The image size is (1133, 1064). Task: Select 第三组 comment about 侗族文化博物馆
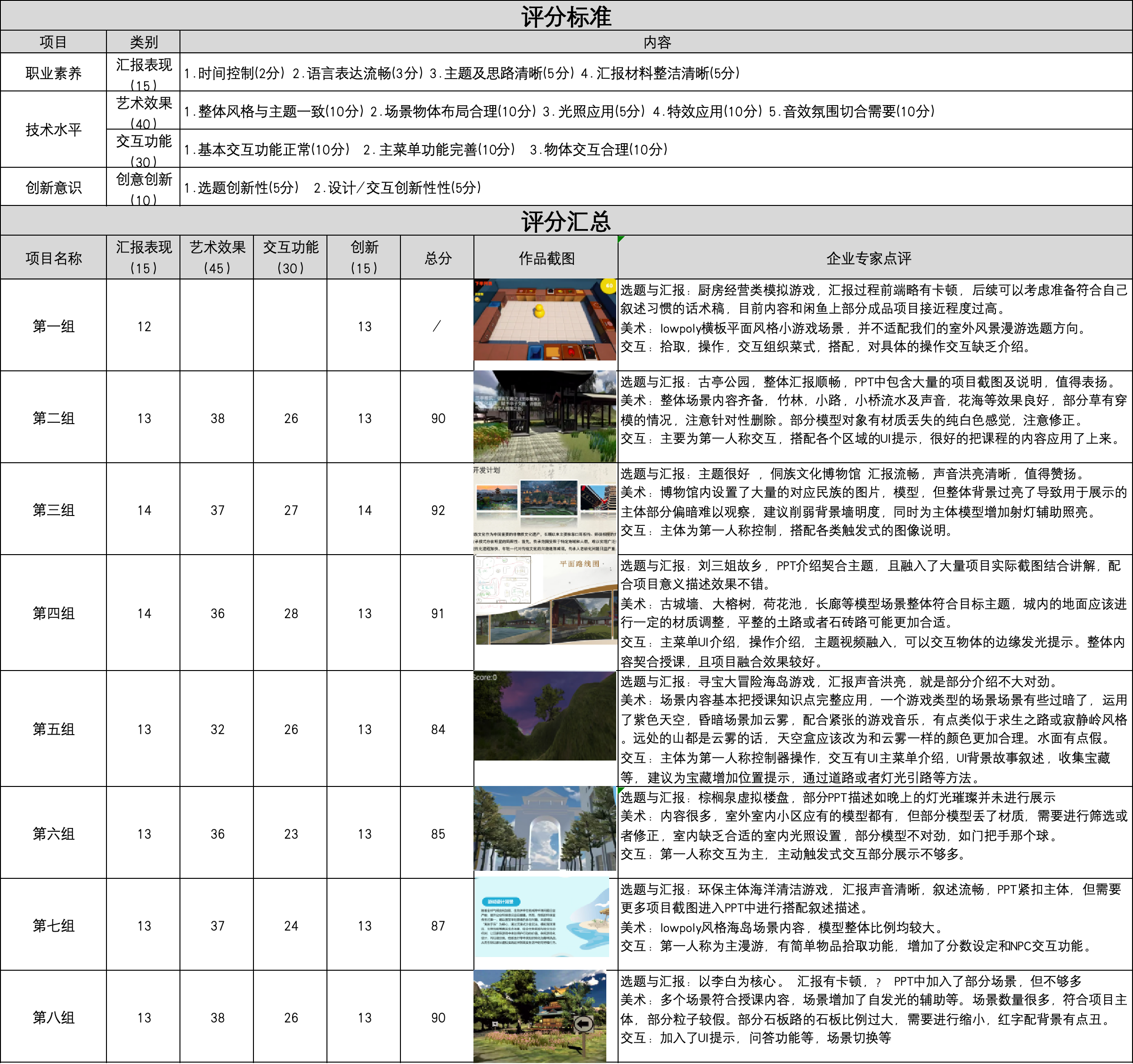[875, 508]
